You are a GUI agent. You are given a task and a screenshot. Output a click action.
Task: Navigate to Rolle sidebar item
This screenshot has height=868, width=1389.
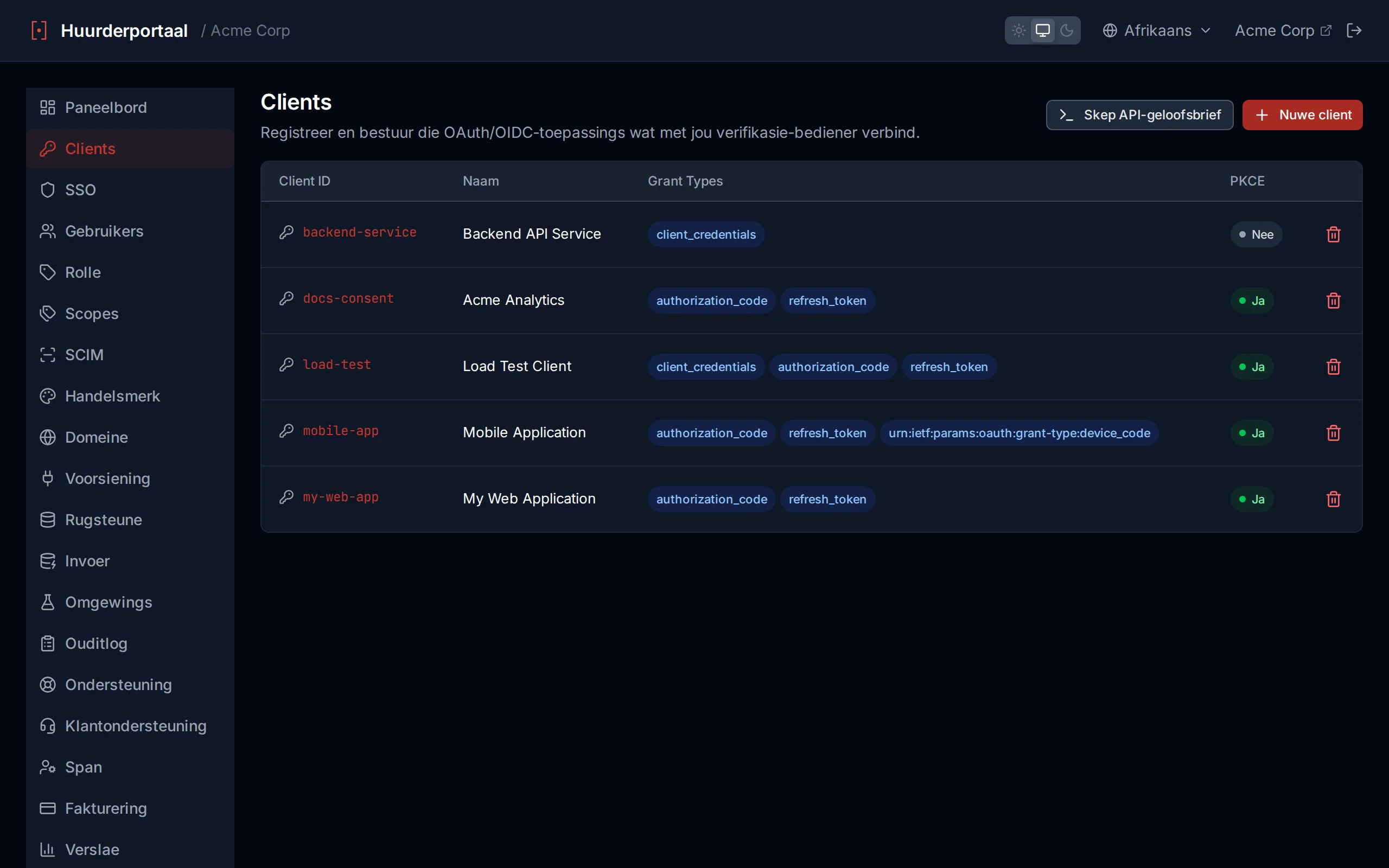(130, 272)
